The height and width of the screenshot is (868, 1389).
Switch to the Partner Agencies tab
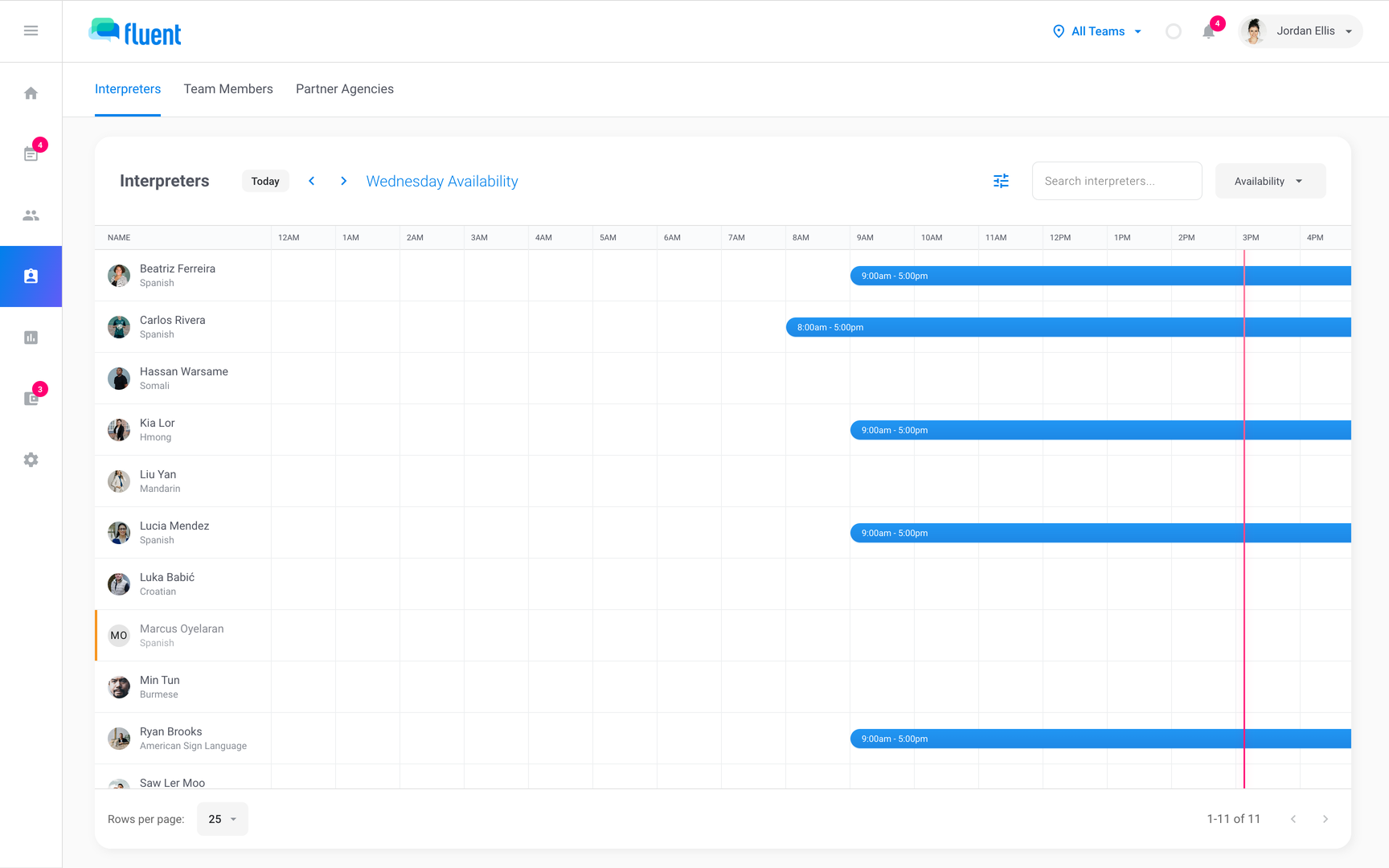coord(345,89)
